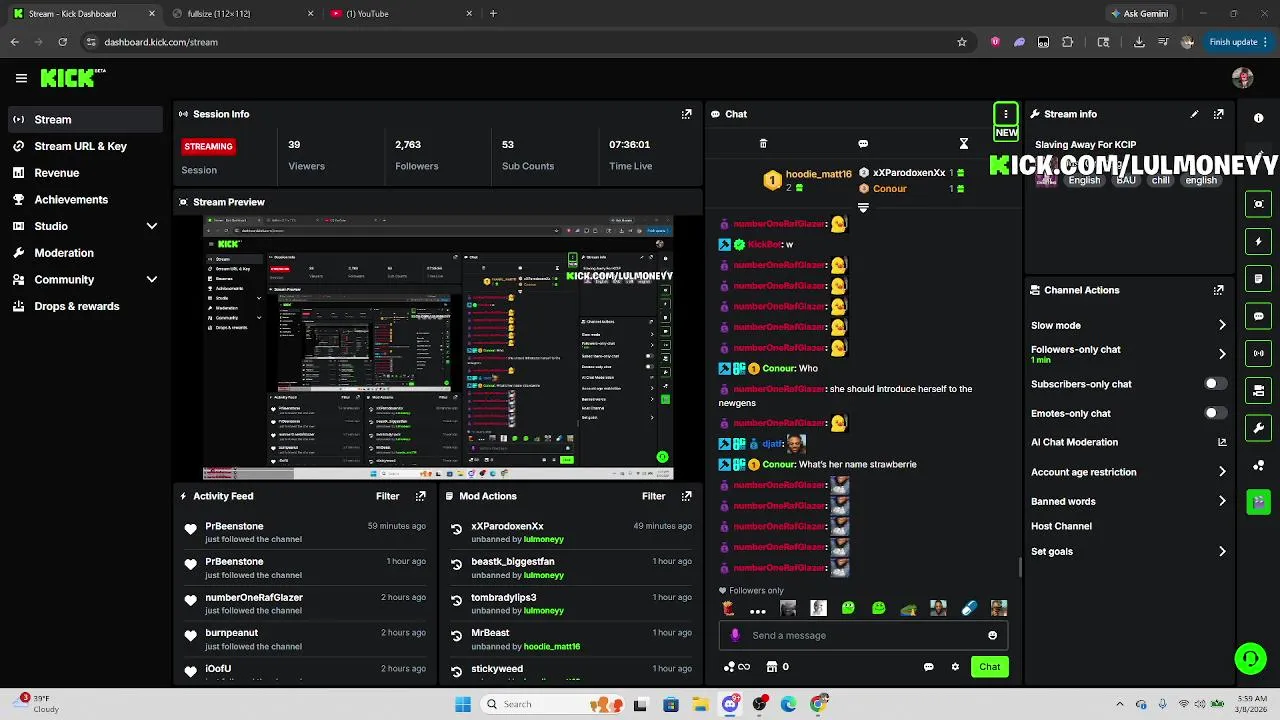Click the wrench icon in the right sidebar
Screen dimensions: 1280x720
point(1258,428)
